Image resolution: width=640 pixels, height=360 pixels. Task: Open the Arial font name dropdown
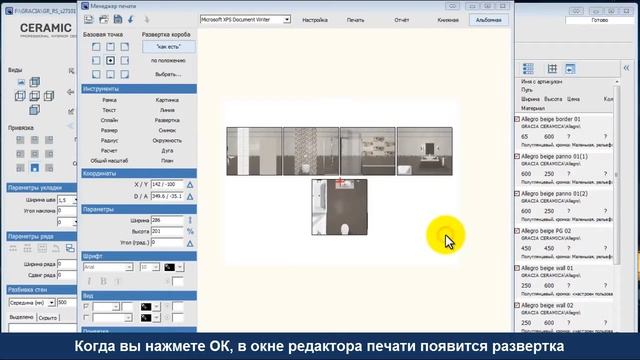pyautogui.click(x=129, y=267)
